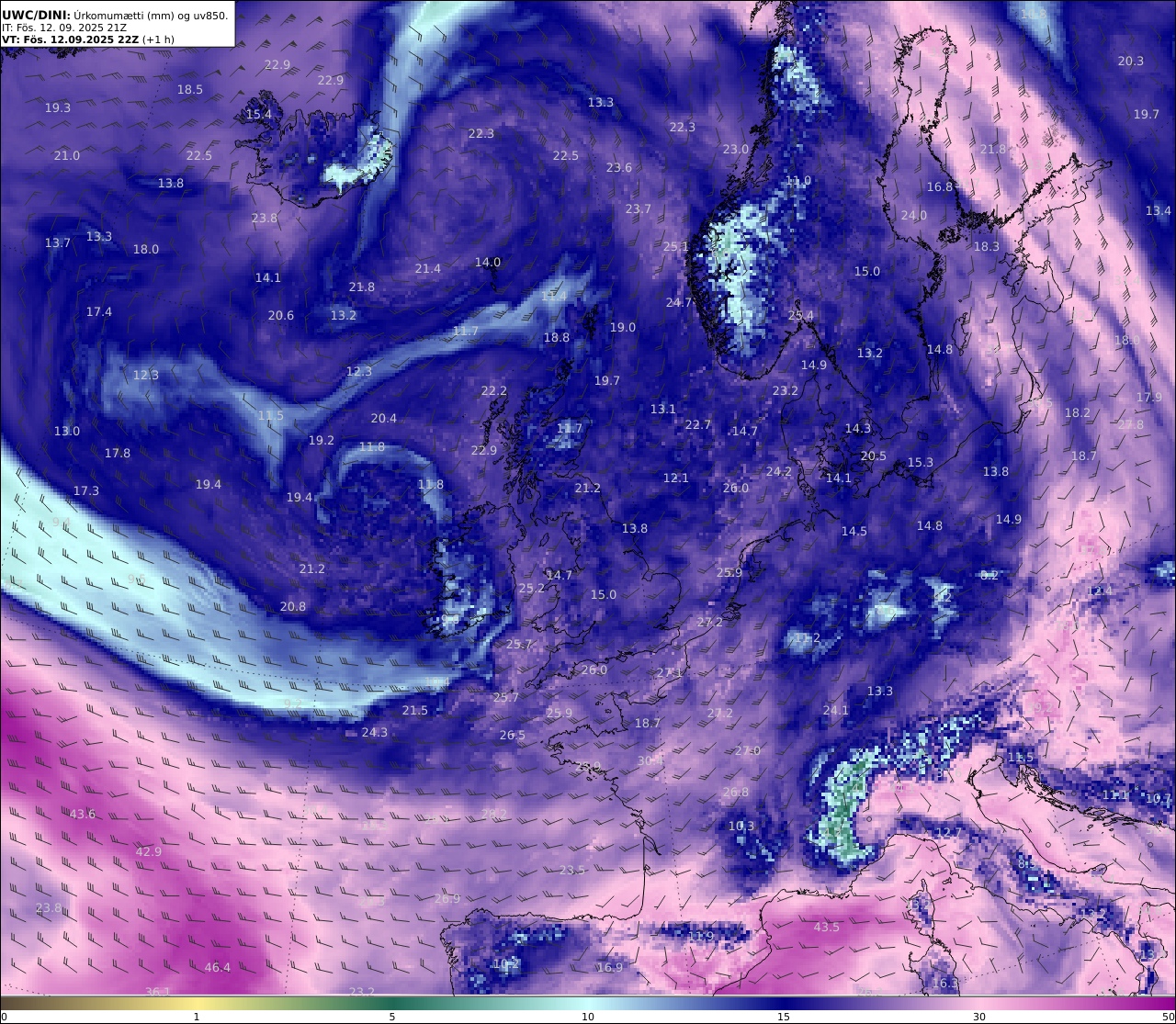
Task: Select the 'Úrkomumætti (mm) og uv850.' caption
Action: click(151, 15)
